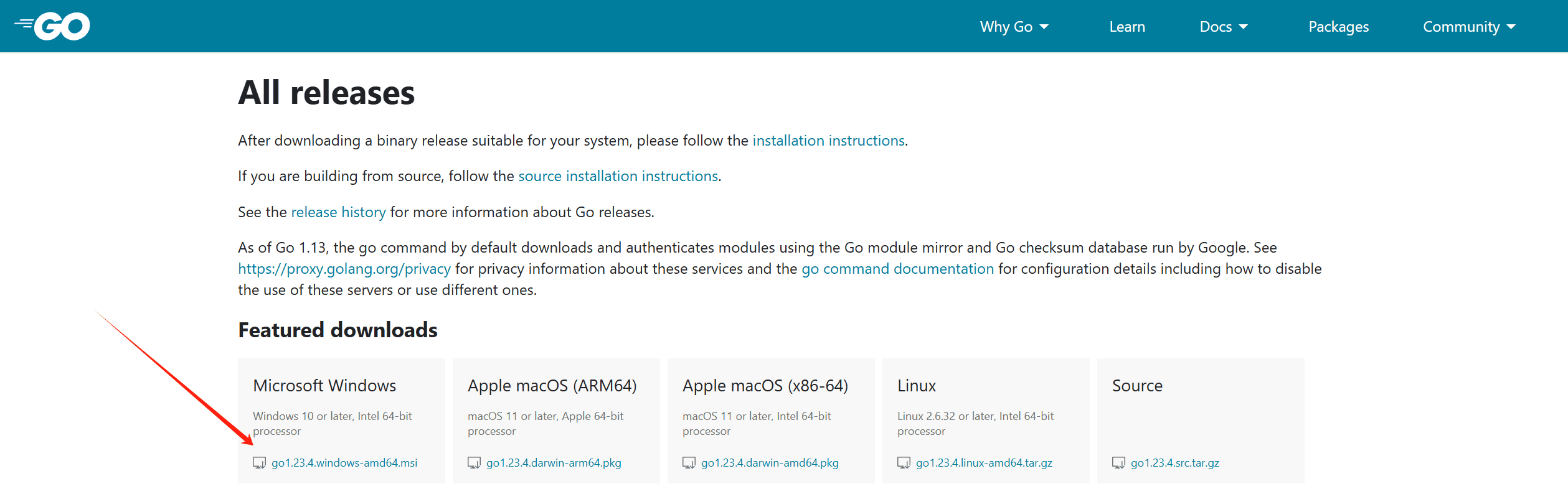
Task: Open the go command documentation link
Action: tap(897, 269)
